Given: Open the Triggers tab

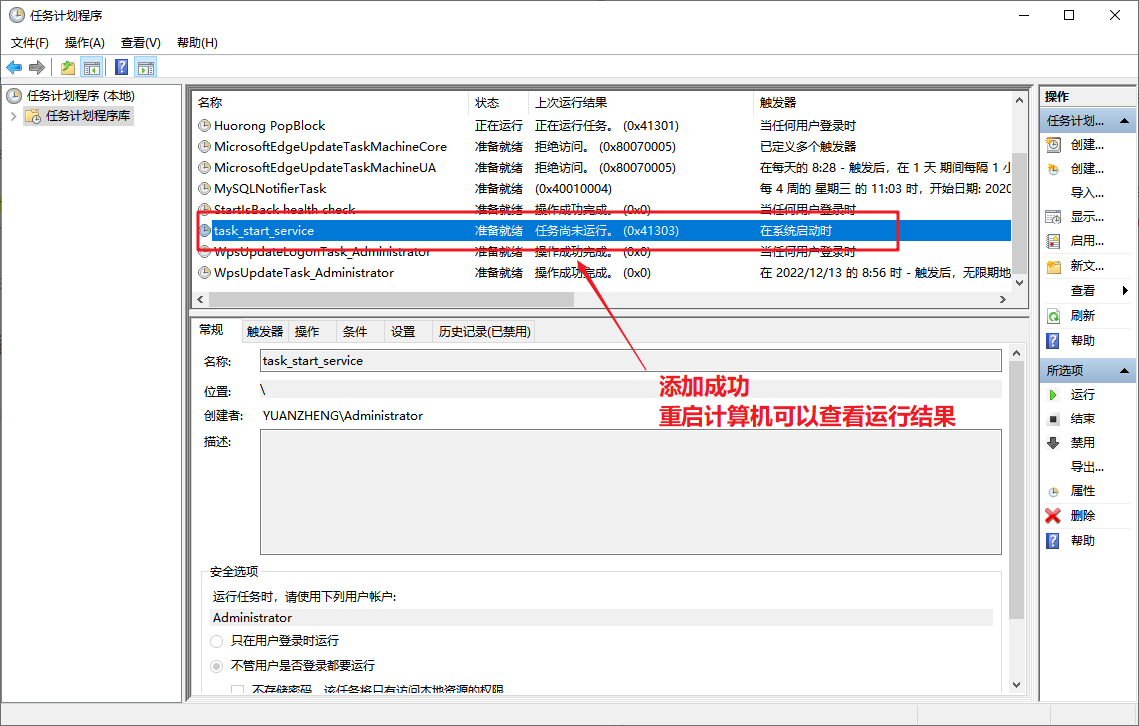Looking at the screenshot, I should tap(265, 332).
